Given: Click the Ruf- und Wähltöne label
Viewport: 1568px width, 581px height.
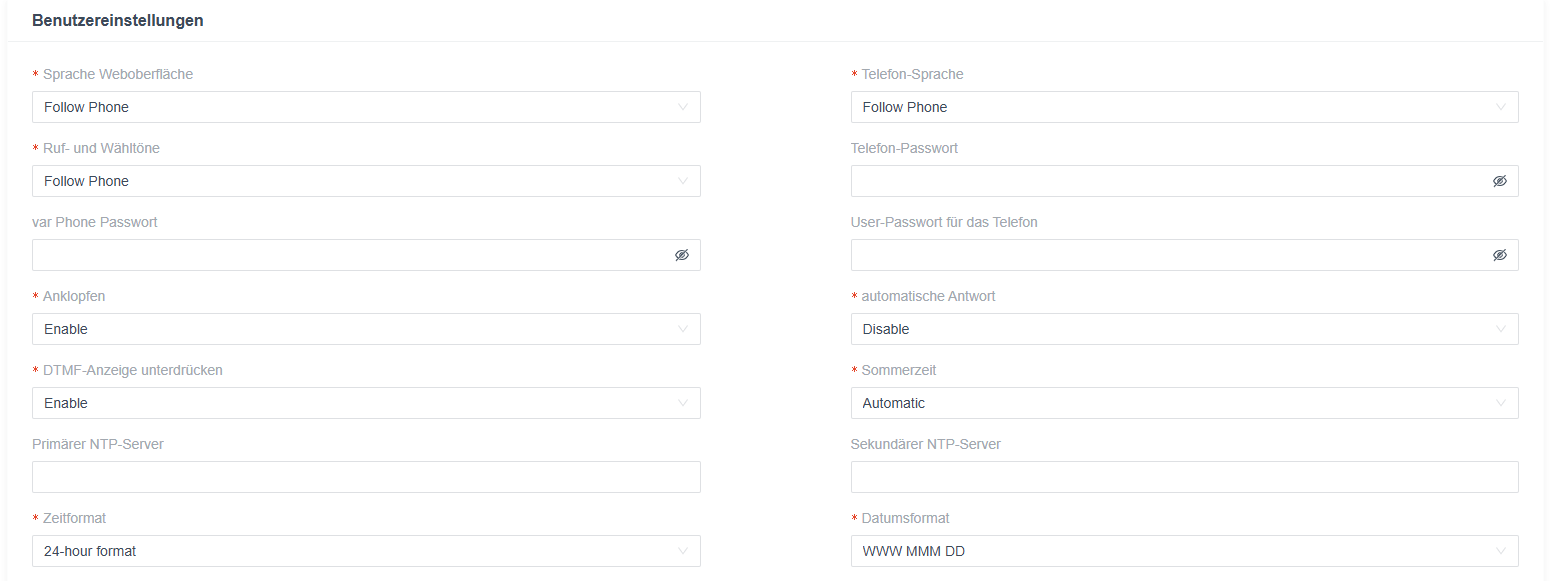Looking at the screenshot, I should (x=101, y=148).
